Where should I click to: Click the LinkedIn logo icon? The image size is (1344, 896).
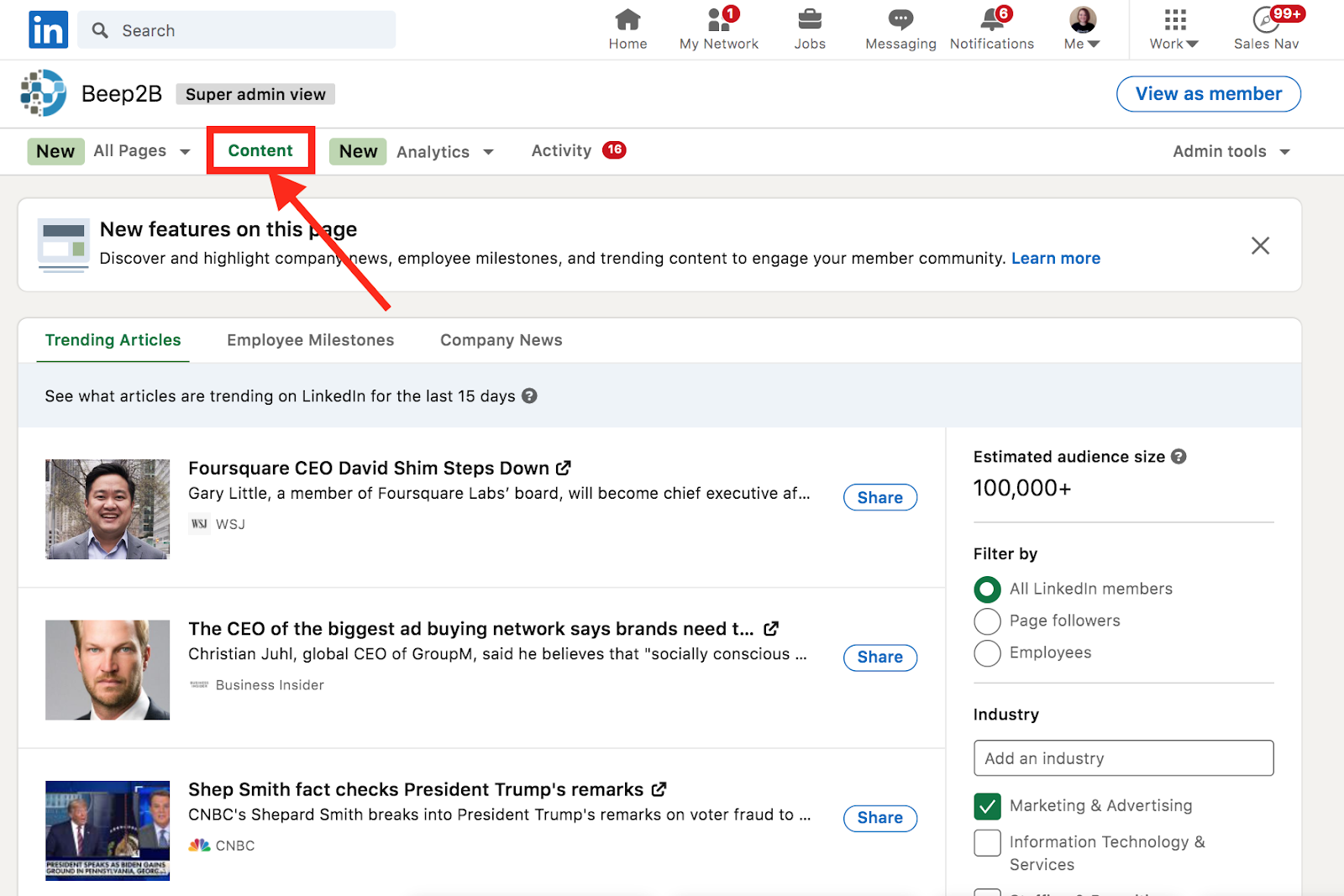tap(49, 30)
